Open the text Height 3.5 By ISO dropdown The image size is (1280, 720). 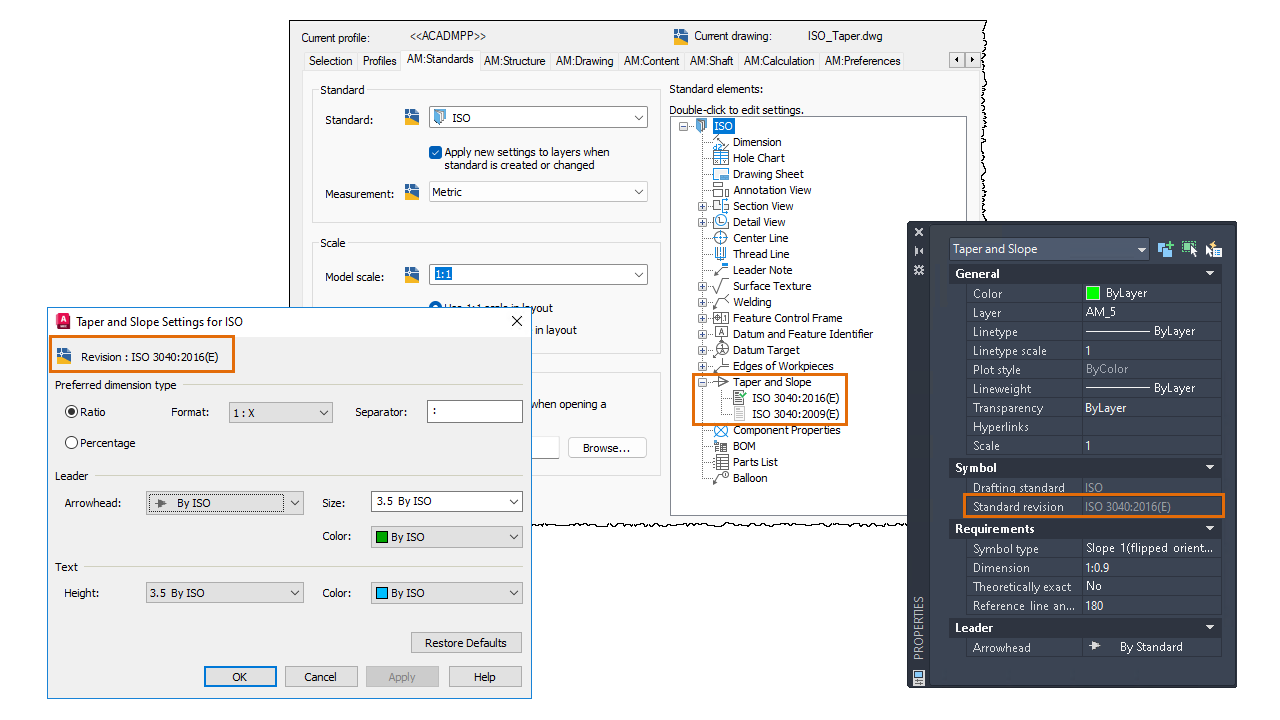tap(224, 593)
